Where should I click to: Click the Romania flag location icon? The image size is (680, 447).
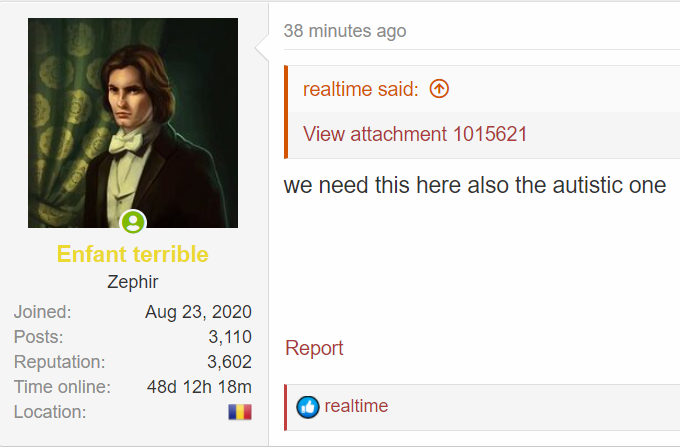[240, 412]
